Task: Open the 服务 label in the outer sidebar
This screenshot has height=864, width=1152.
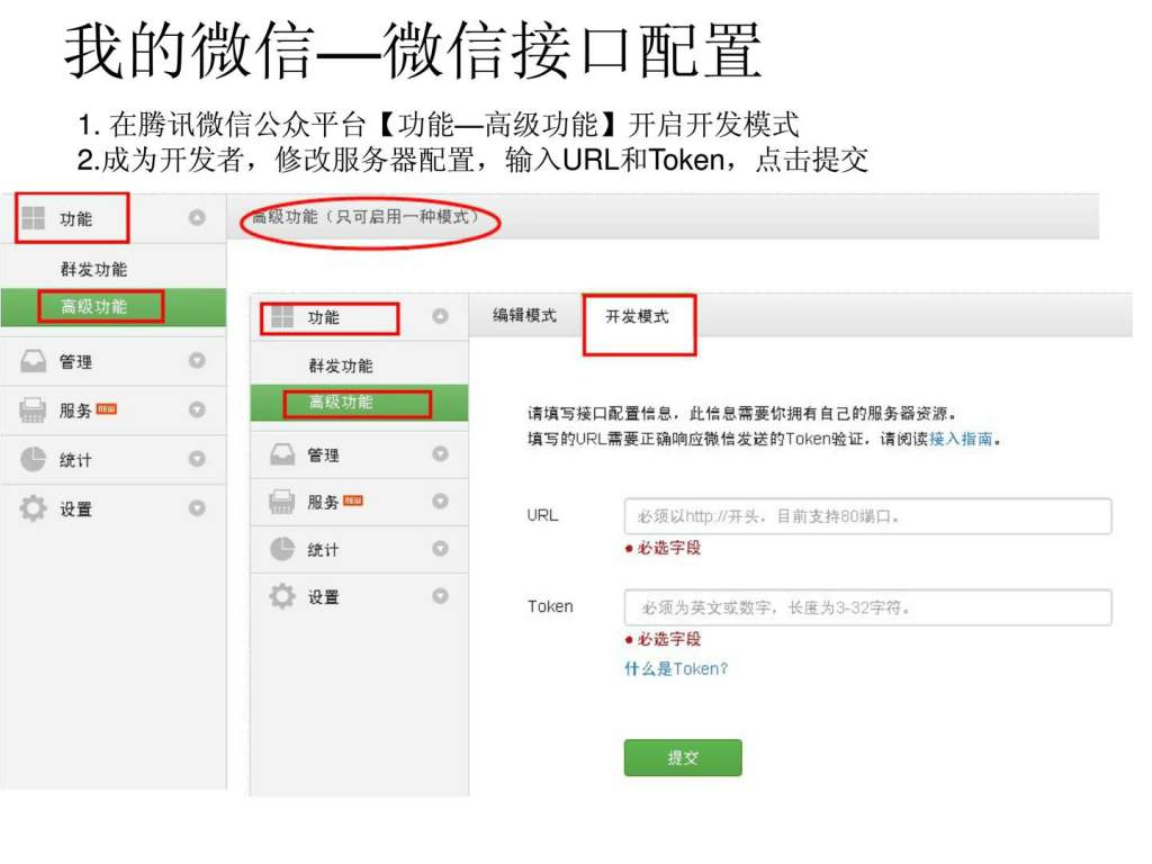Action: (x=76, y=411)
